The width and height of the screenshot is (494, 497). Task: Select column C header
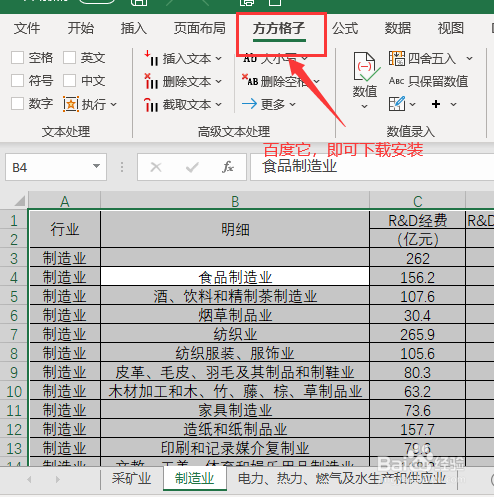[418, 201]
